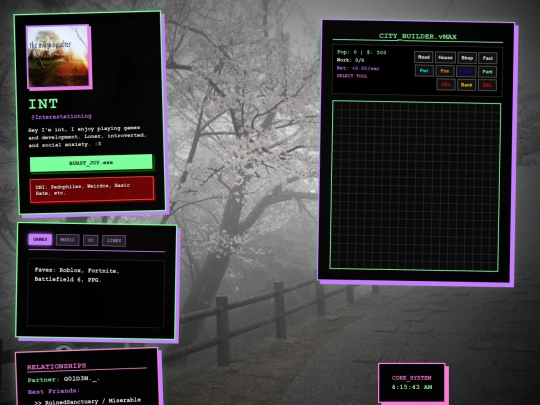Image resolution: width=540 pixels, height=405 pixels.
Task: Open the OC tab
Action: pyautogui.click(x=91, y=240)
